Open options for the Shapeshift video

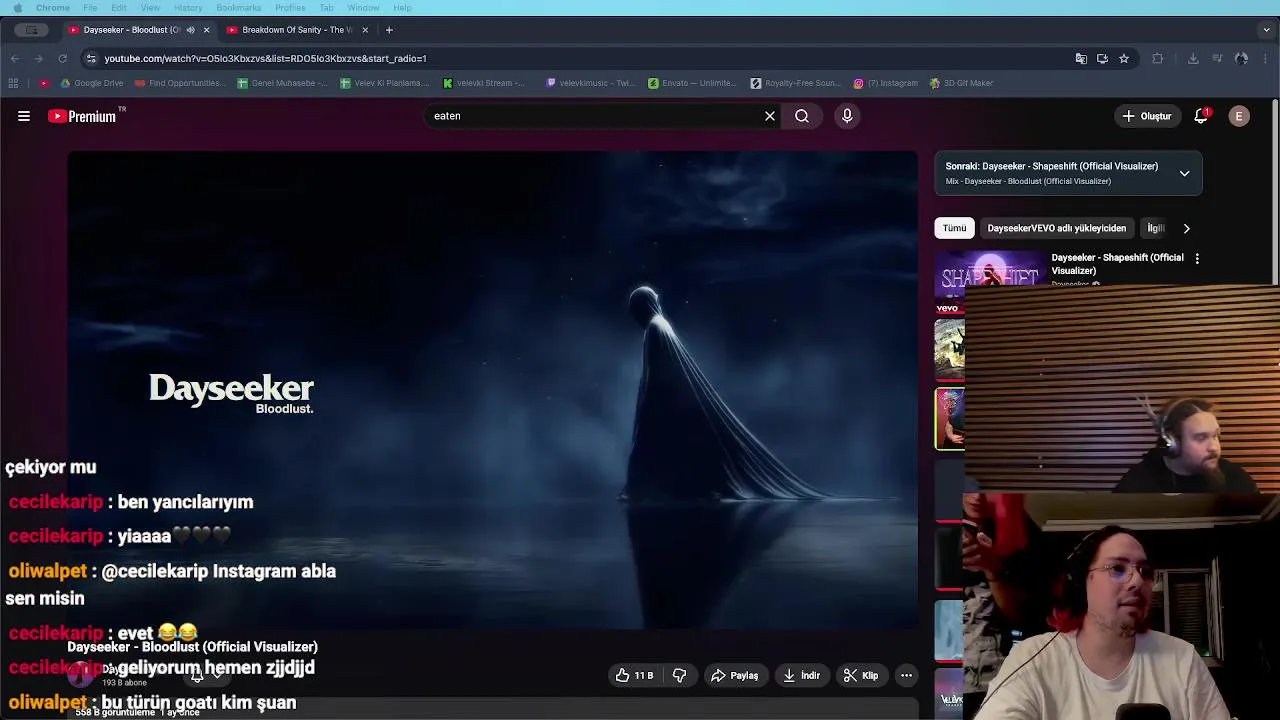click(1197, 259)
